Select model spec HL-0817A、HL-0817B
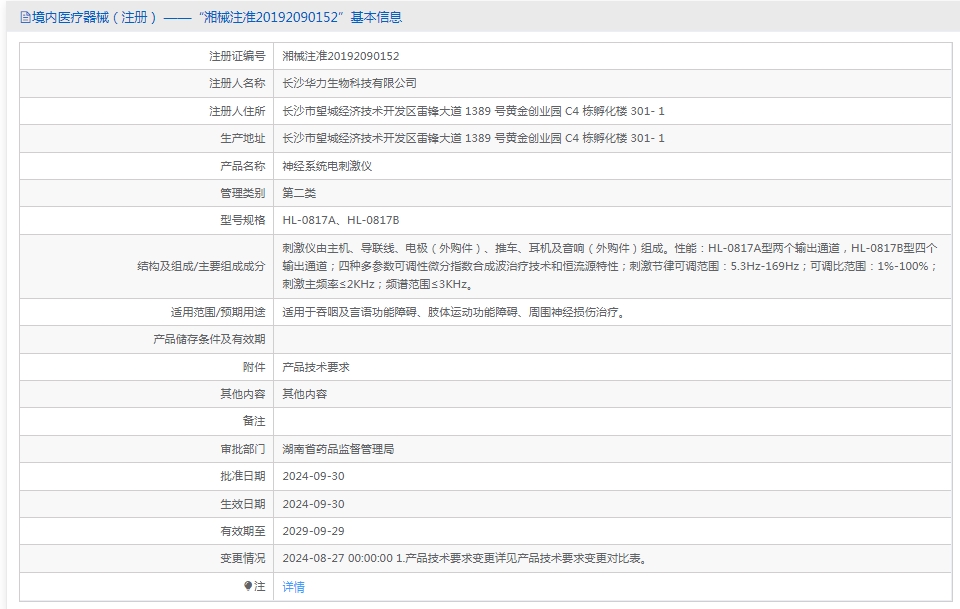The height and width of the screenshot is (609, 960). [x=340, y=220]
